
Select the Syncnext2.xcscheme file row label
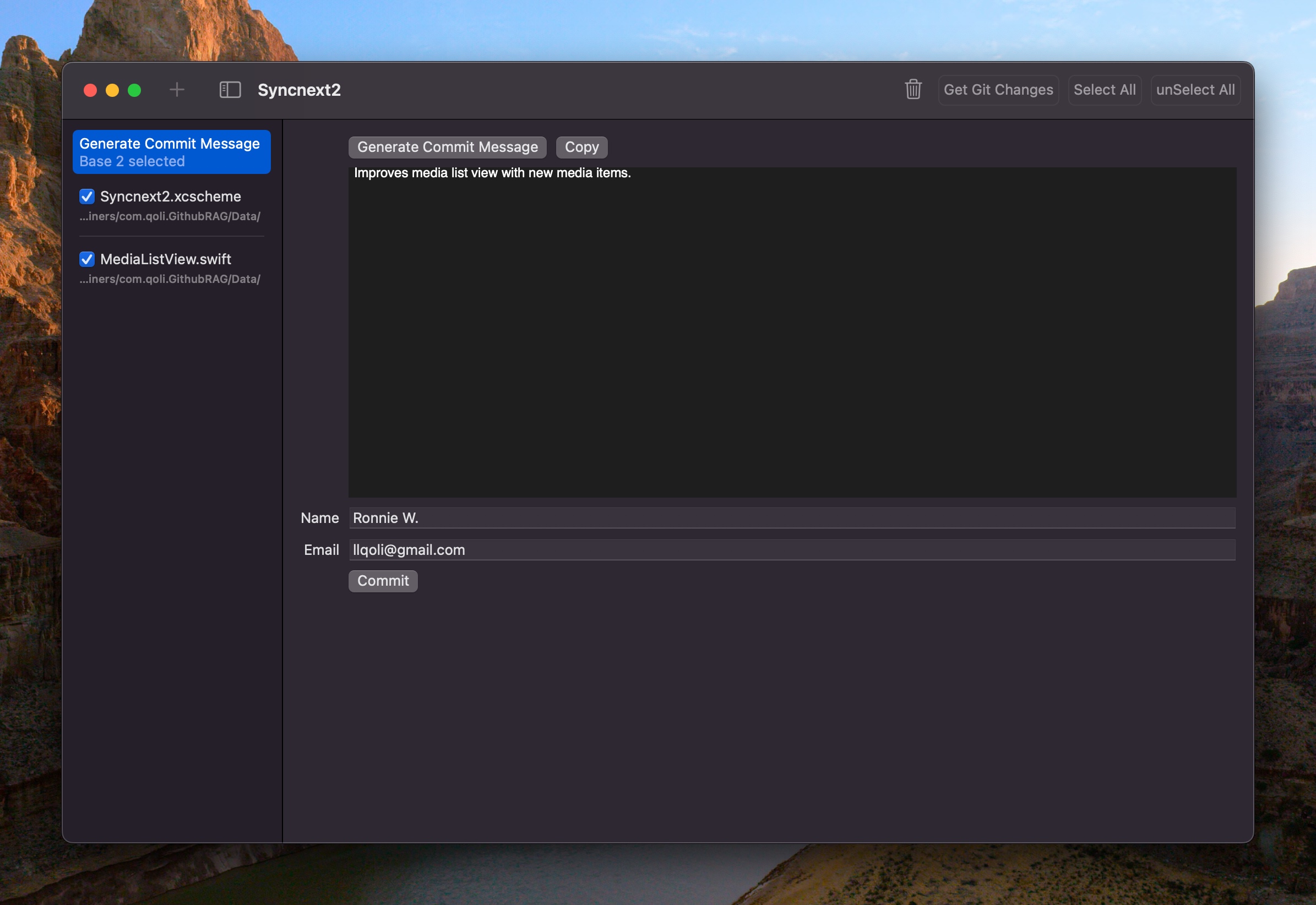(170, 197)
